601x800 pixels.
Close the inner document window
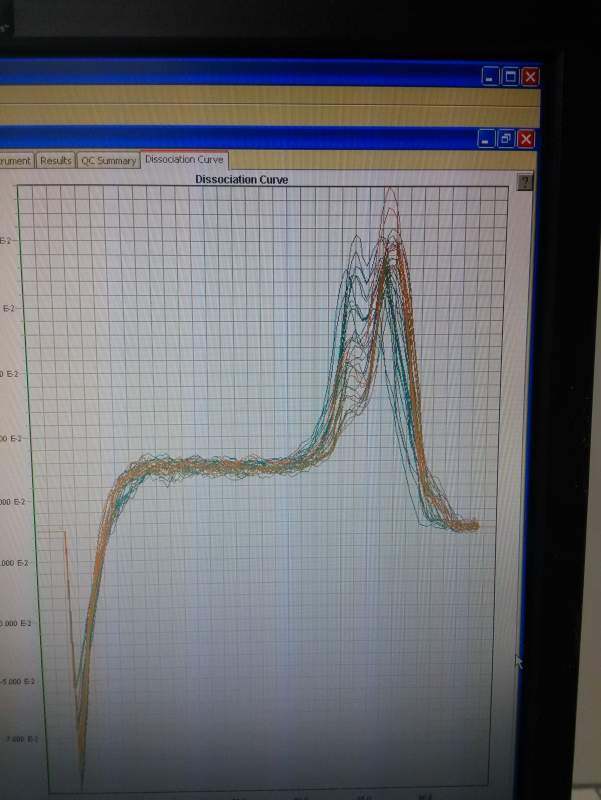pos(526,139)
